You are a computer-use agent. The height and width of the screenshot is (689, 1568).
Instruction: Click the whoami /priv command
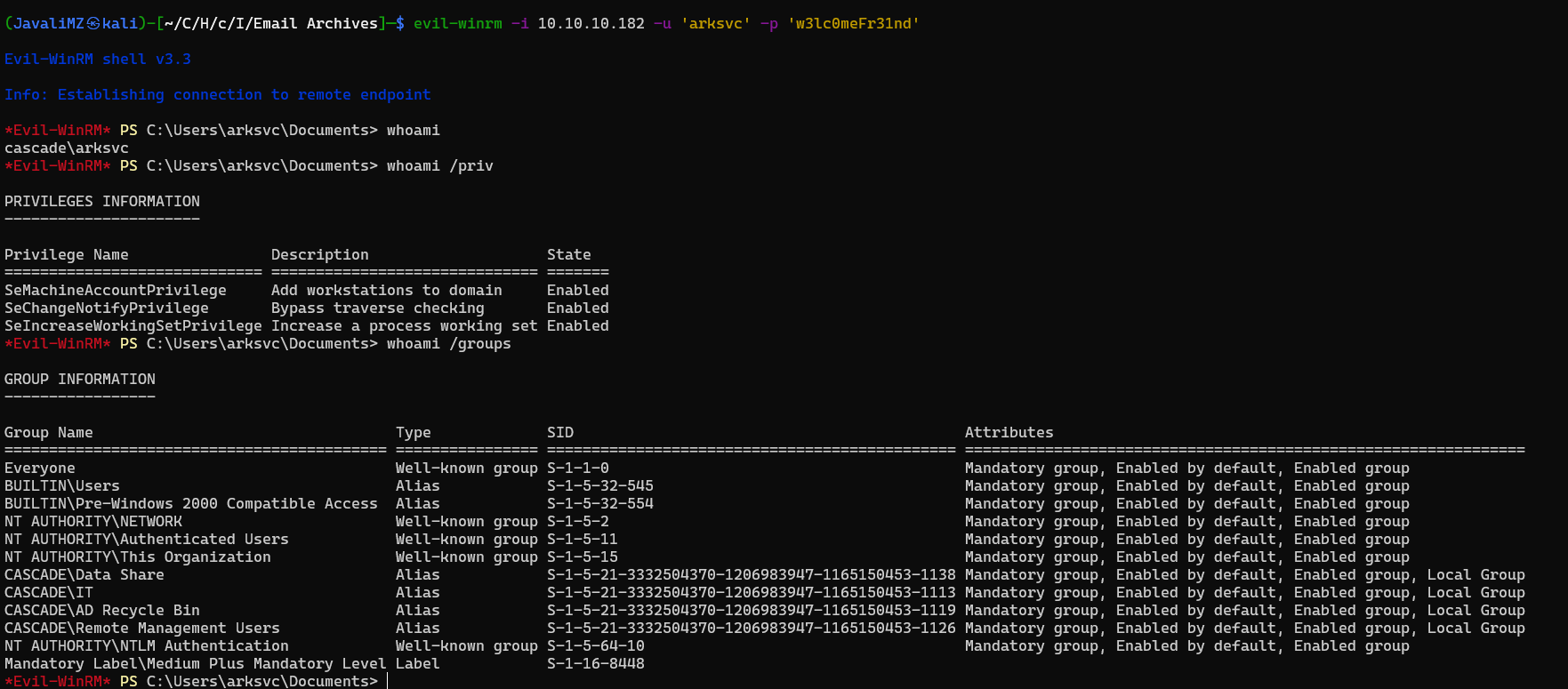pos(440,165)
